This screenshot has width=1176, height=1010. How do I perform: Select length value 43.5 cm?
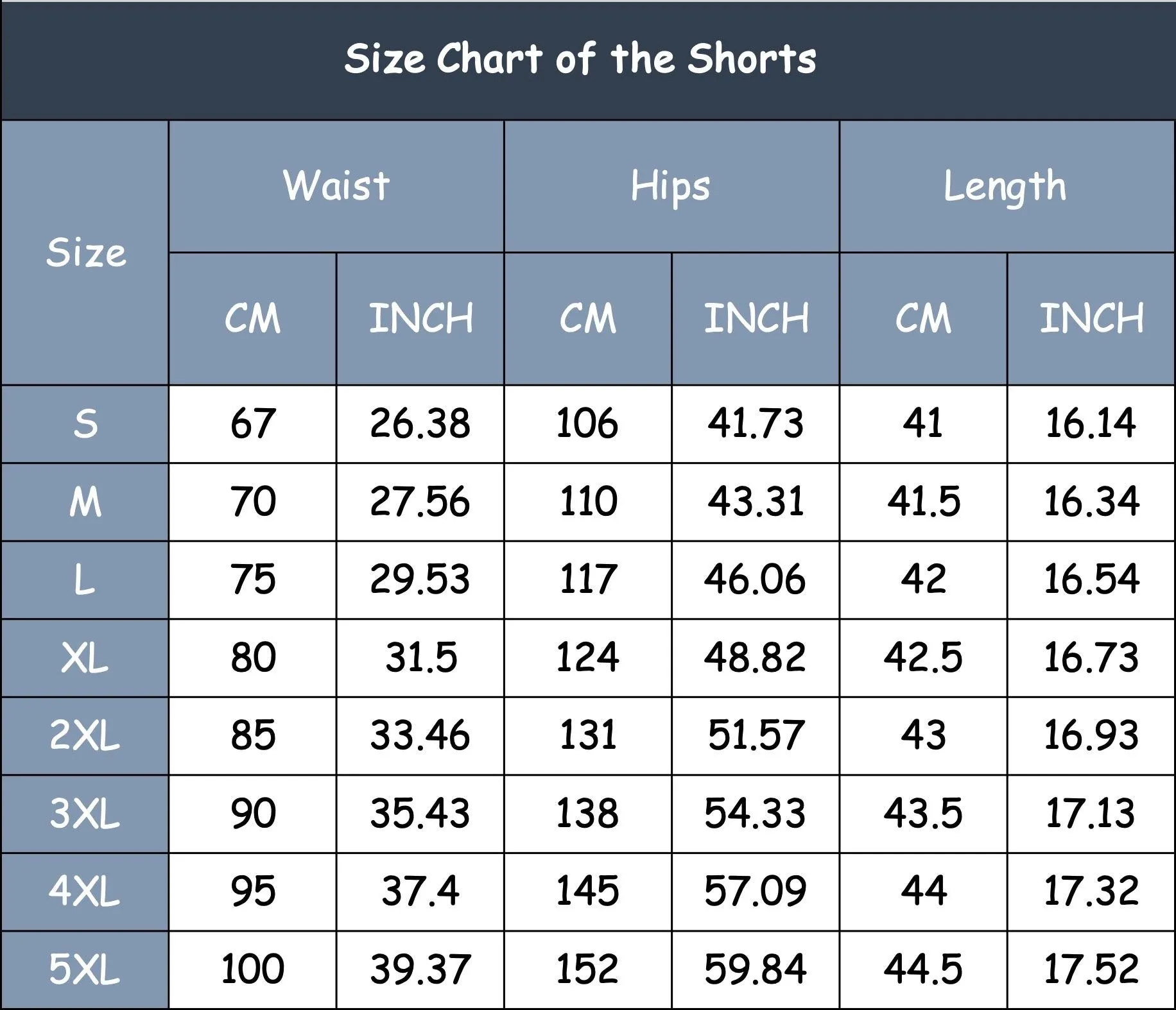pos(923,814)
